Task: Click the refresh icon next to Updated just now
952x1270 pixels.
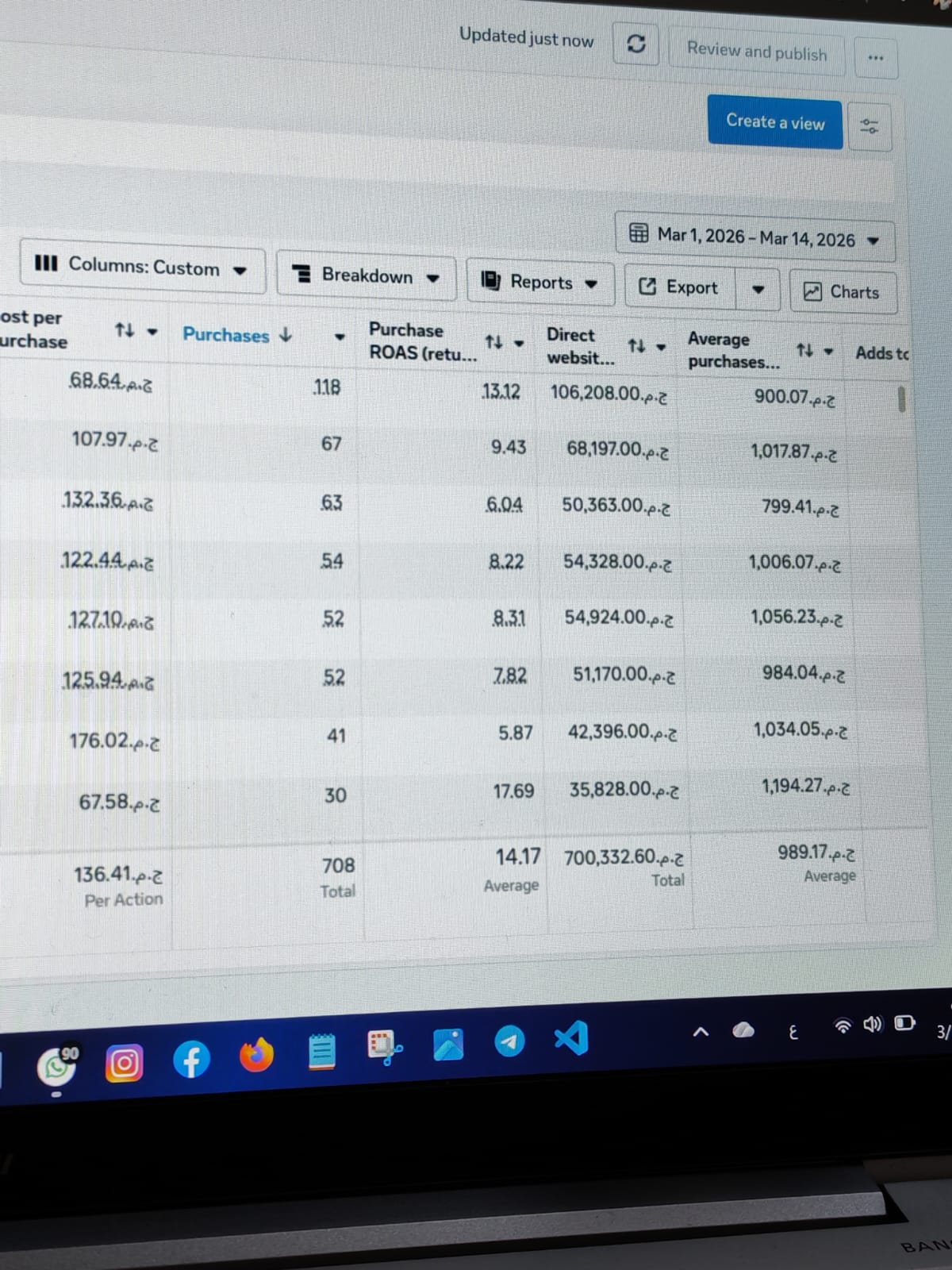Action: pyautogui.click(x=636, y=44)
